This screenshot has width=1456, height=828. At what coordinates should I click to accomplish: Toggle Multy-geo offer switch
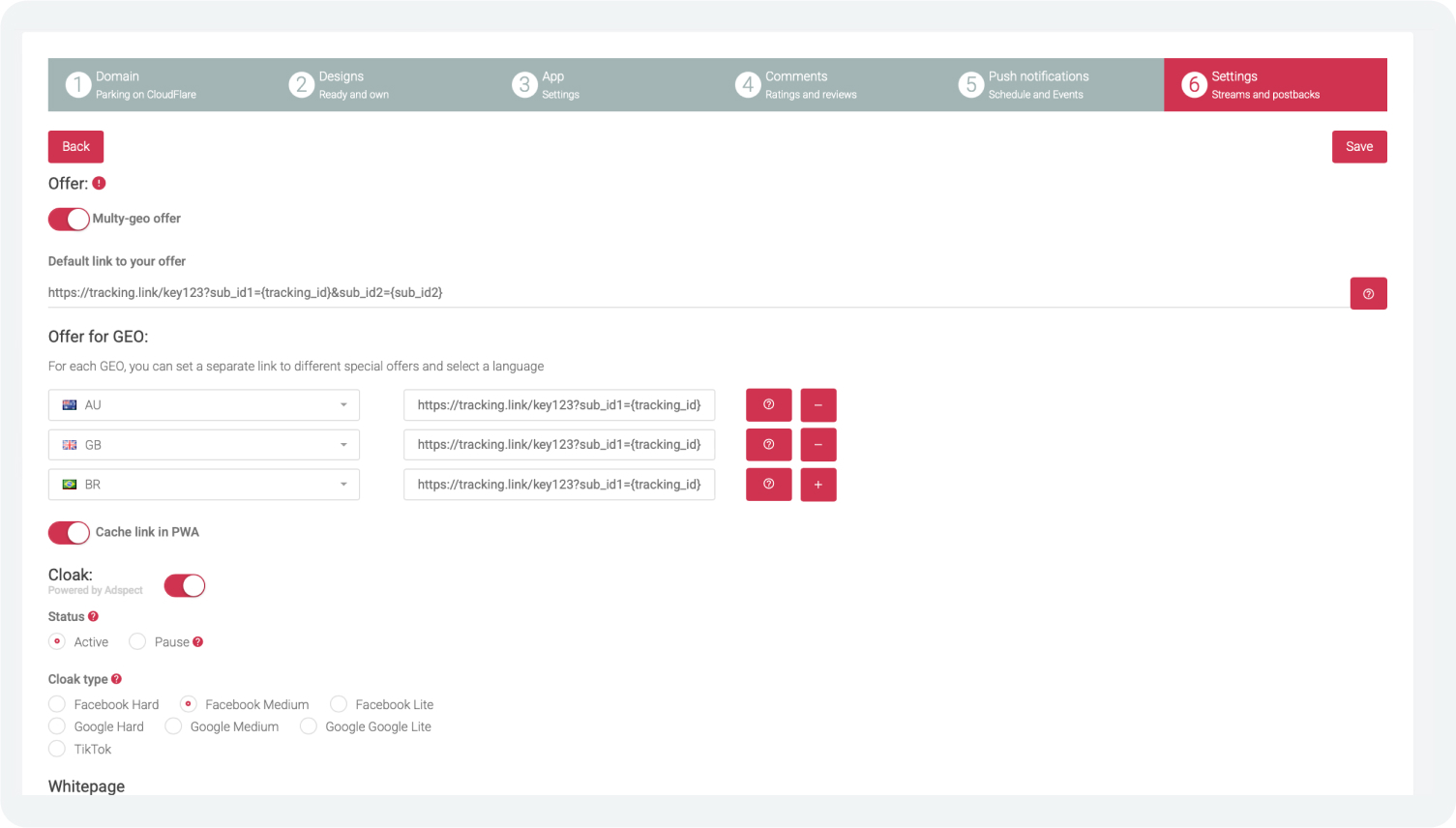pos(69,220)
